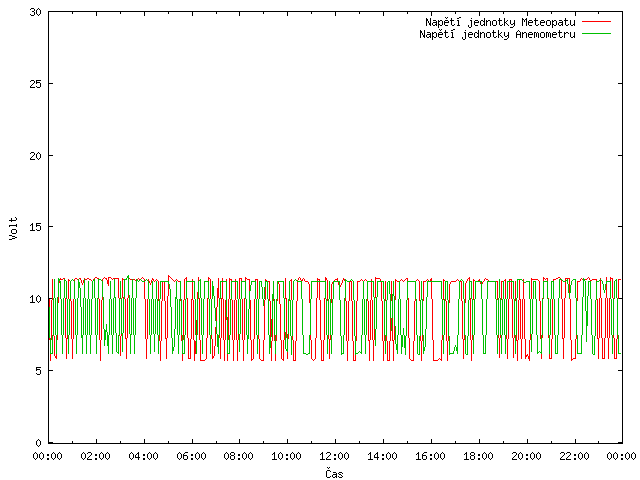The image size is (640, 480).
Task: Click the red legend line sample
Action: [596, 21]
